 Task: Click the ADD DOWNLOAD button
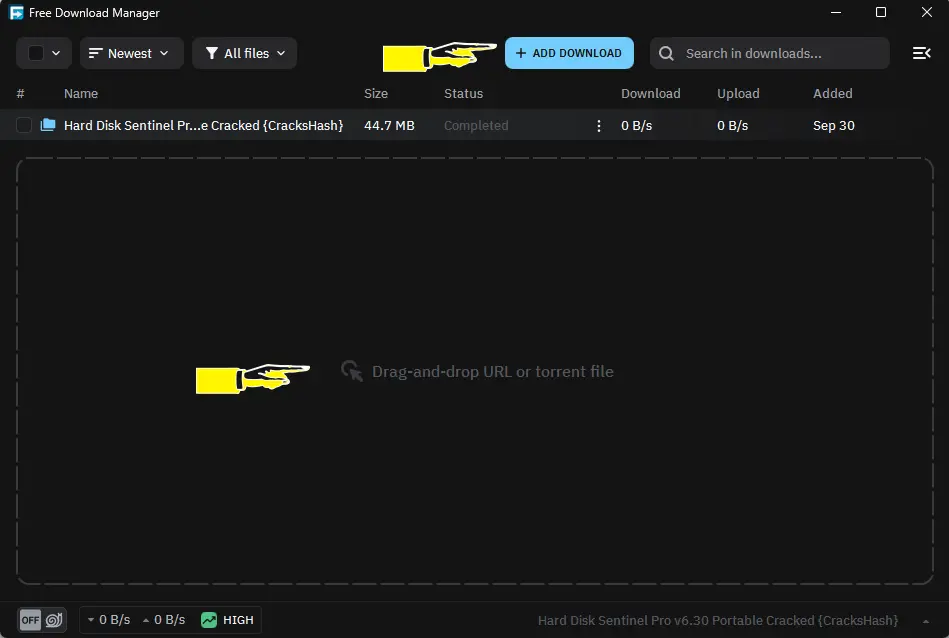coord(569,54)
